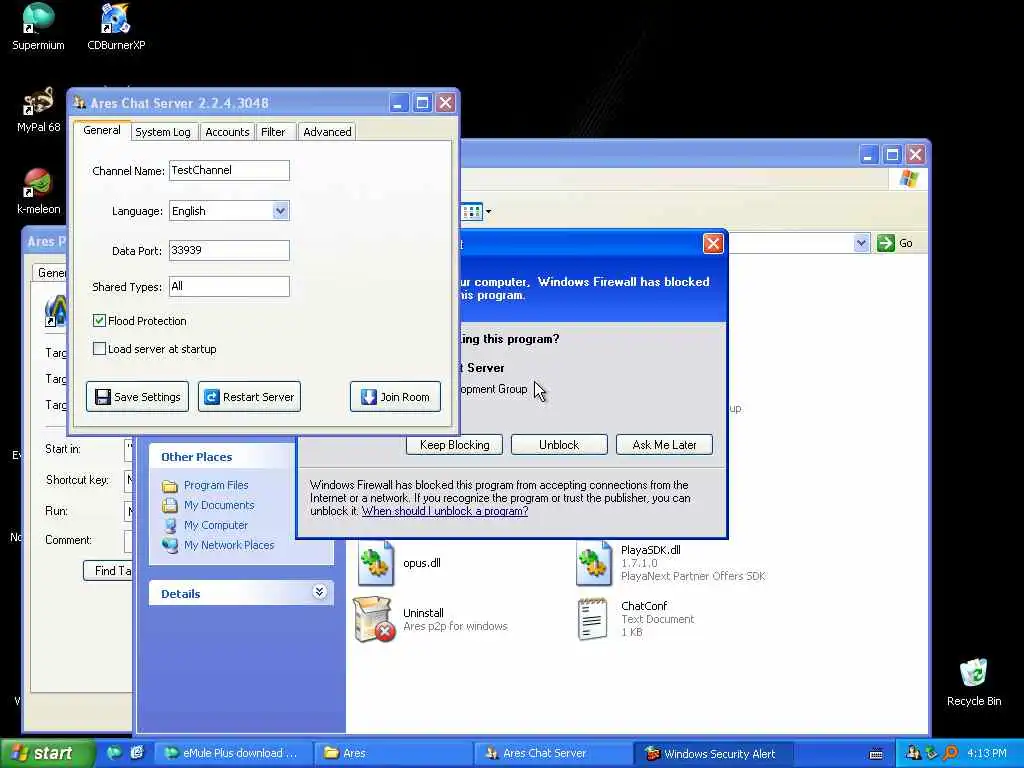Click the My Documents link

[219, 505]
